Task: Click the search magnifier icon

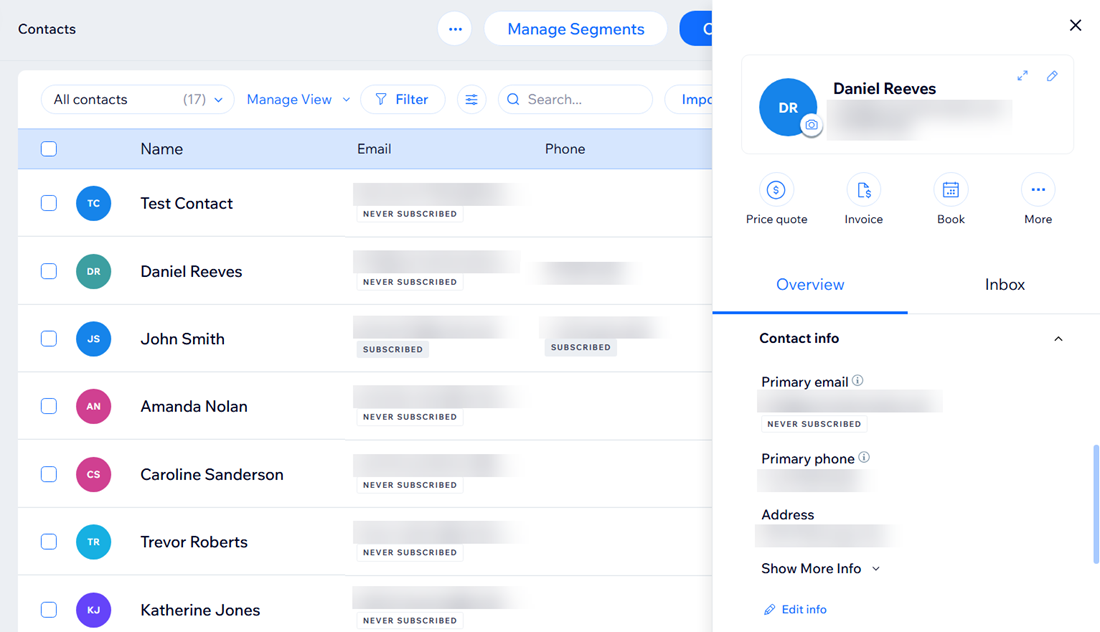Action: click(514, 100)
